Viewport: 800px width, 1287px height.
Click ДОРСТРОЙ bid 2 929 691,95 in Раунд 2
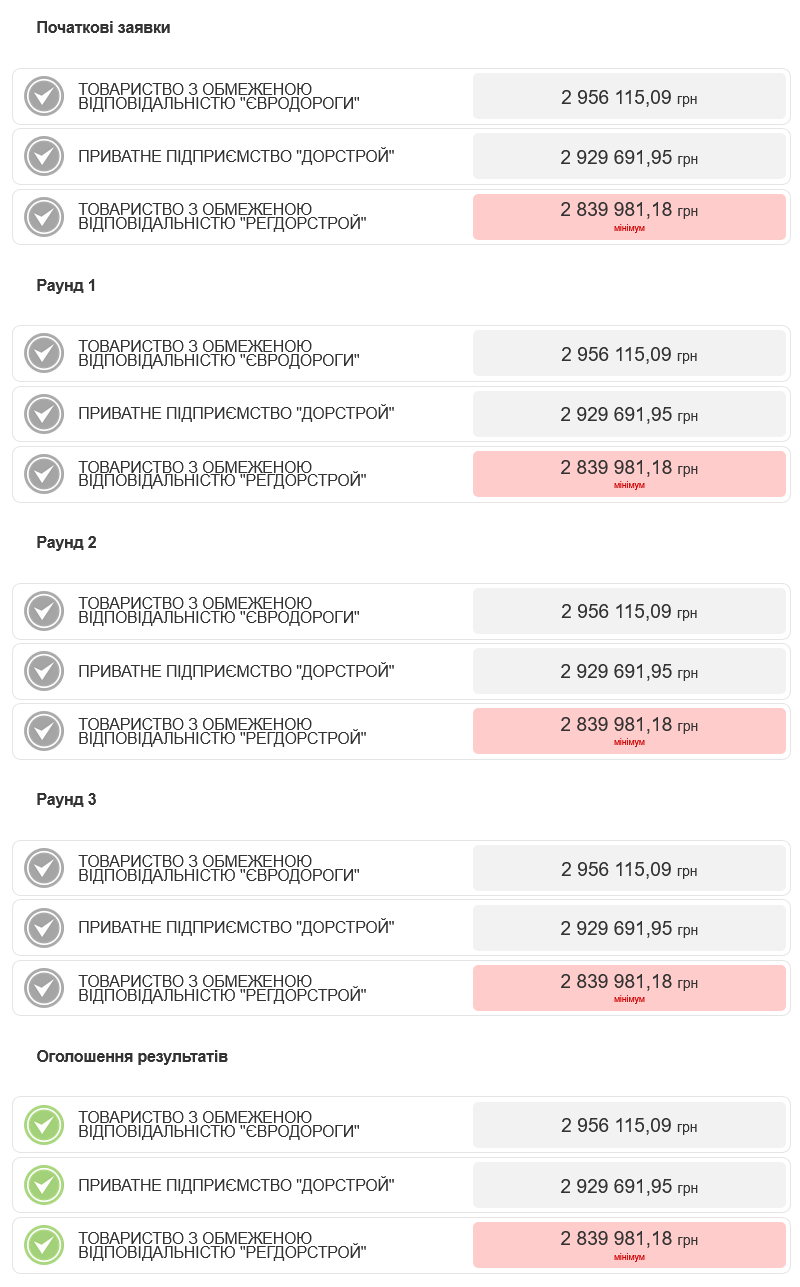coord(629,671)
